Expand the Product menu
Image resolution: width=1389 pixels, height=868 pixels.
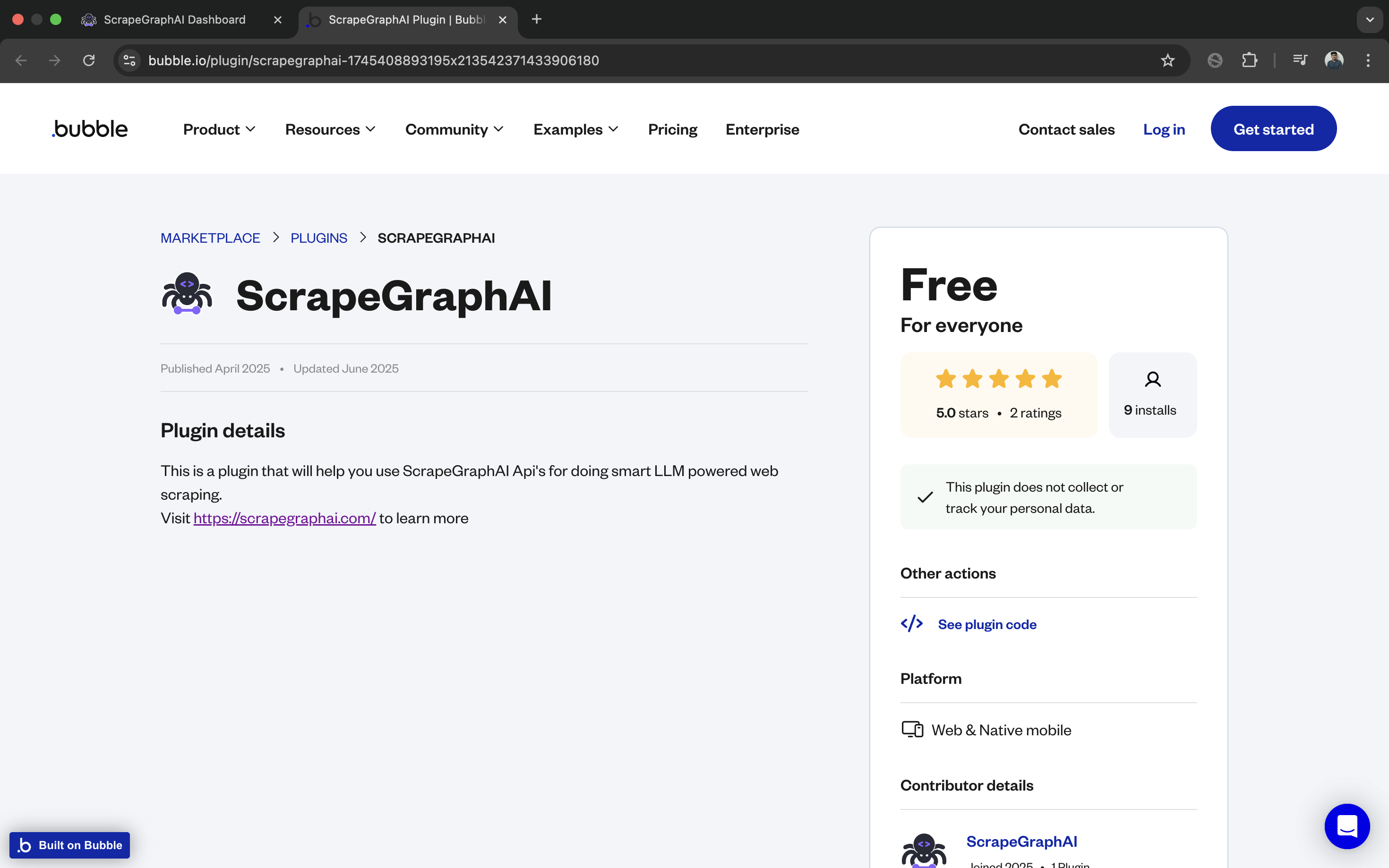pos(219,130)
